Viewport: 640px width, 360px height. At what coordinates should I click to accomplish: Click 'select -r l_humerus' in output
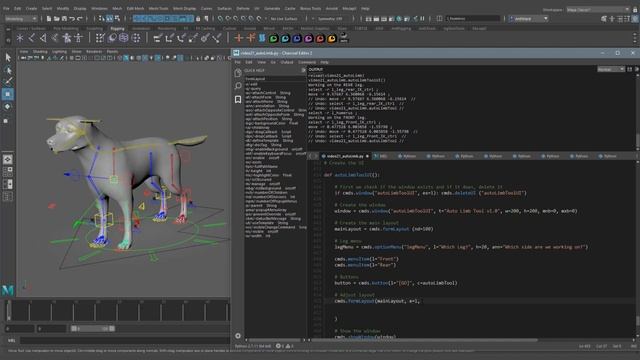(329, 113)
